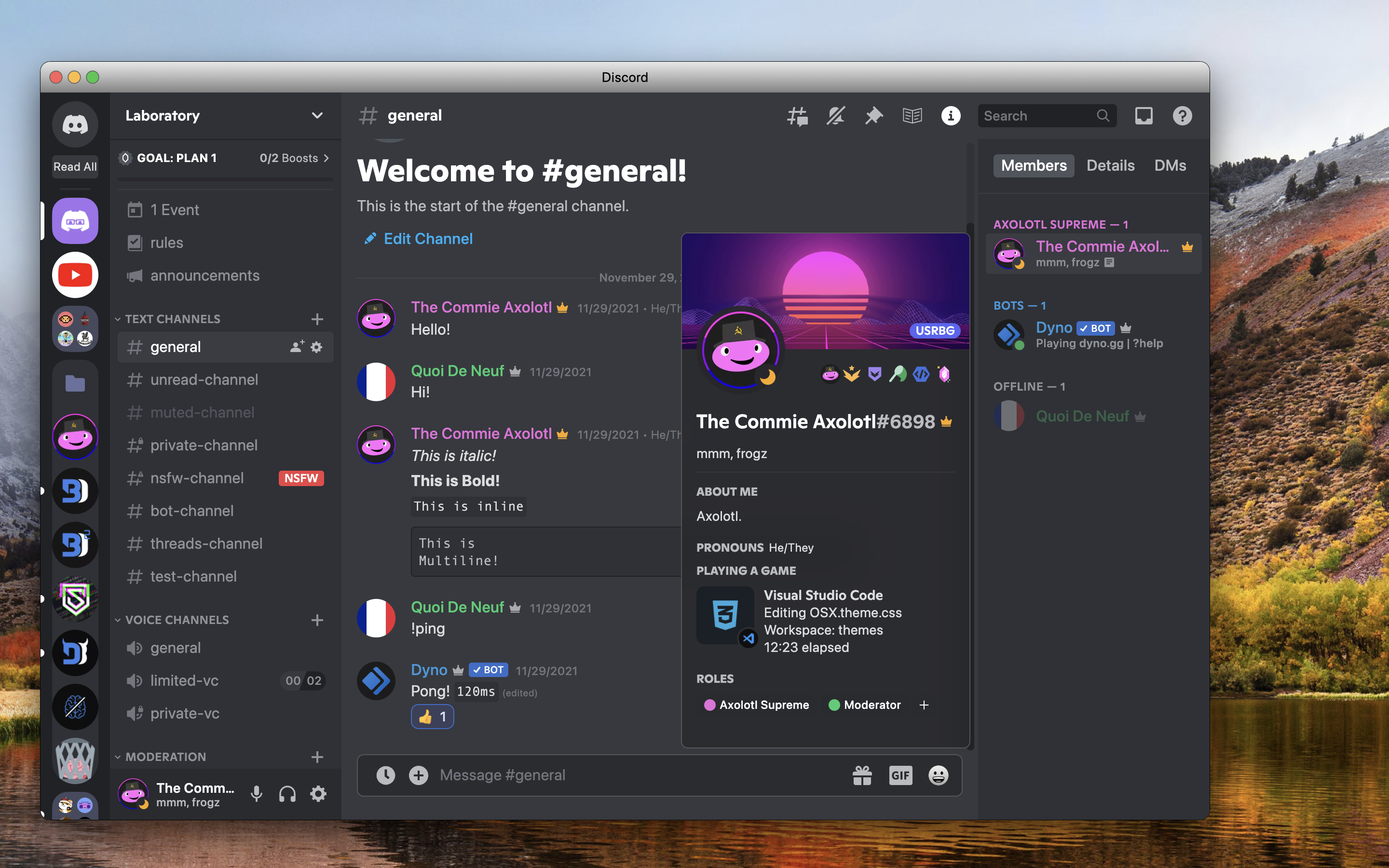Open the inbox icon top right
This screenshot has width=1389, height=868.
(x=1144, y=115)
